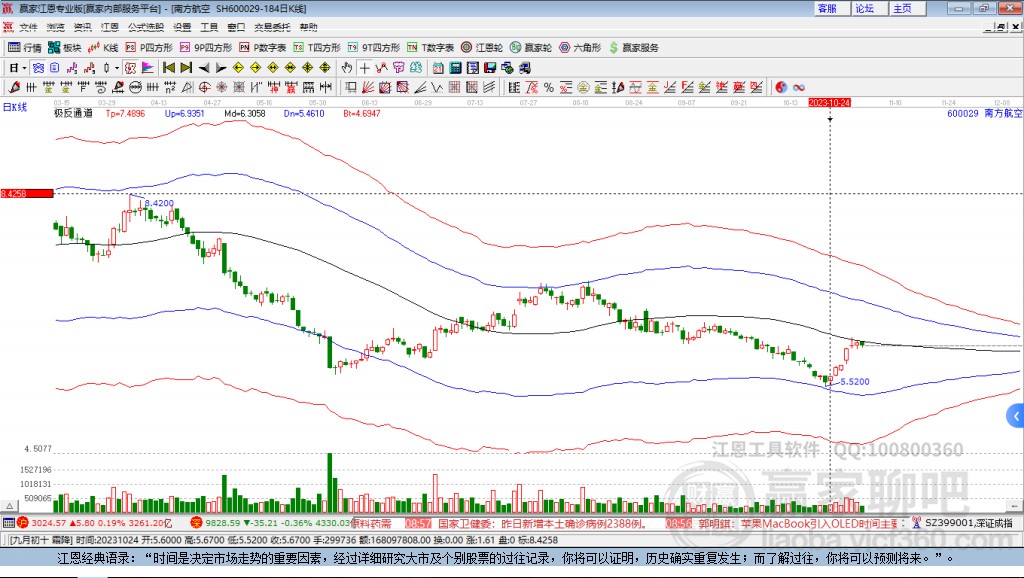1024x578 pixels.
Task: Open the 交易委托 menu
Action: [x=273, y=27]
